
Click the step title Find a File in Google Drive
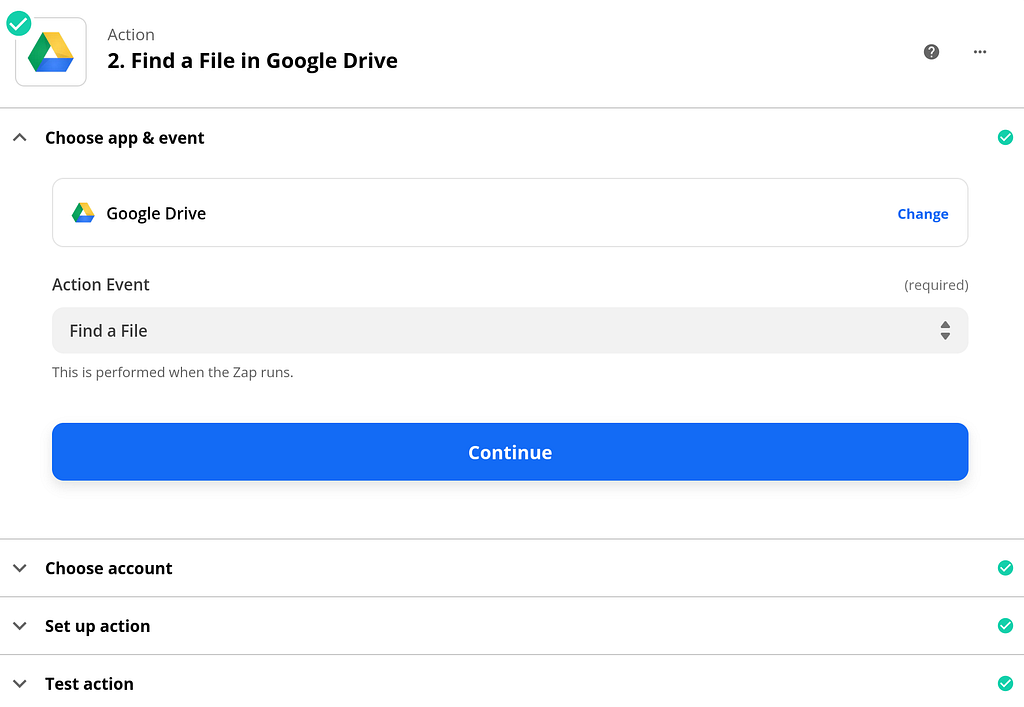pos(252,61)
